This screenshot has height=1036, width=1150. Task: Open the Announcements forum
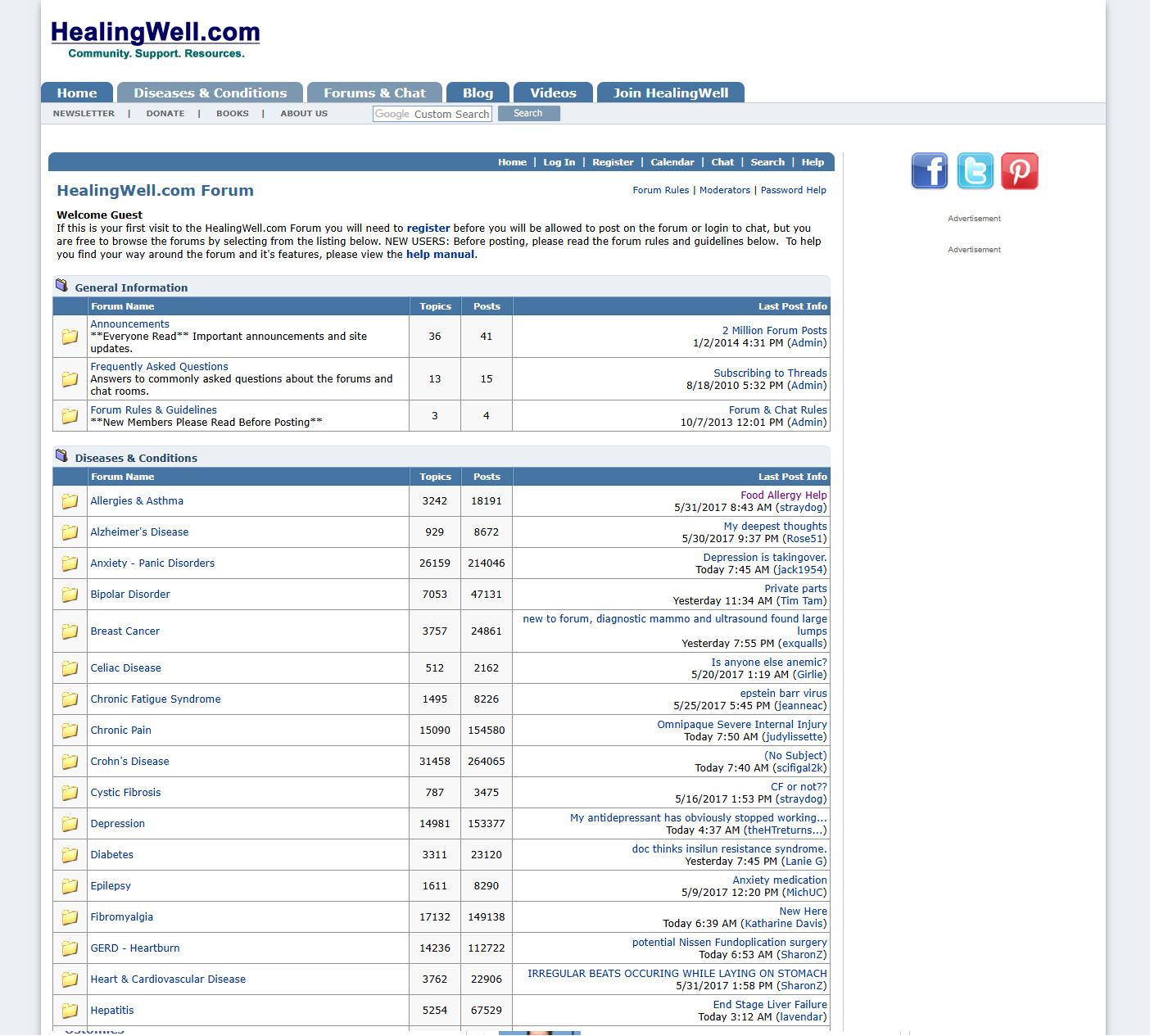click(x=129, y=324)
